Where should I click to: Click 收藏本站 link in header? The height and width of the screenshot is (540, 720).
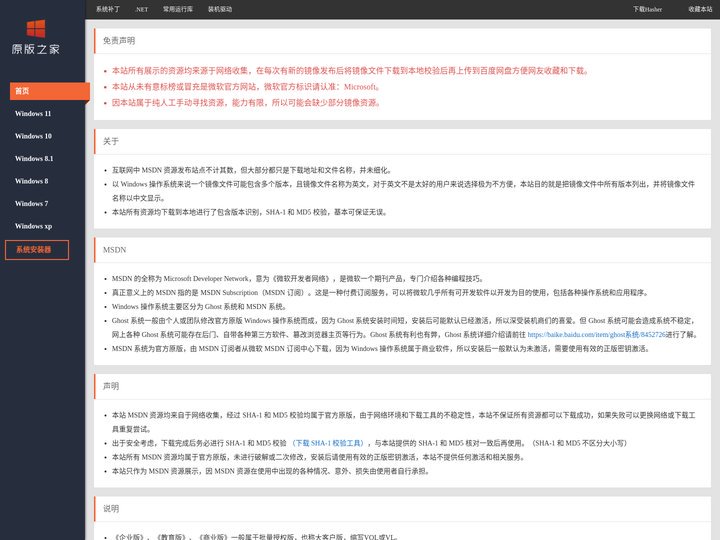[700, 9]
